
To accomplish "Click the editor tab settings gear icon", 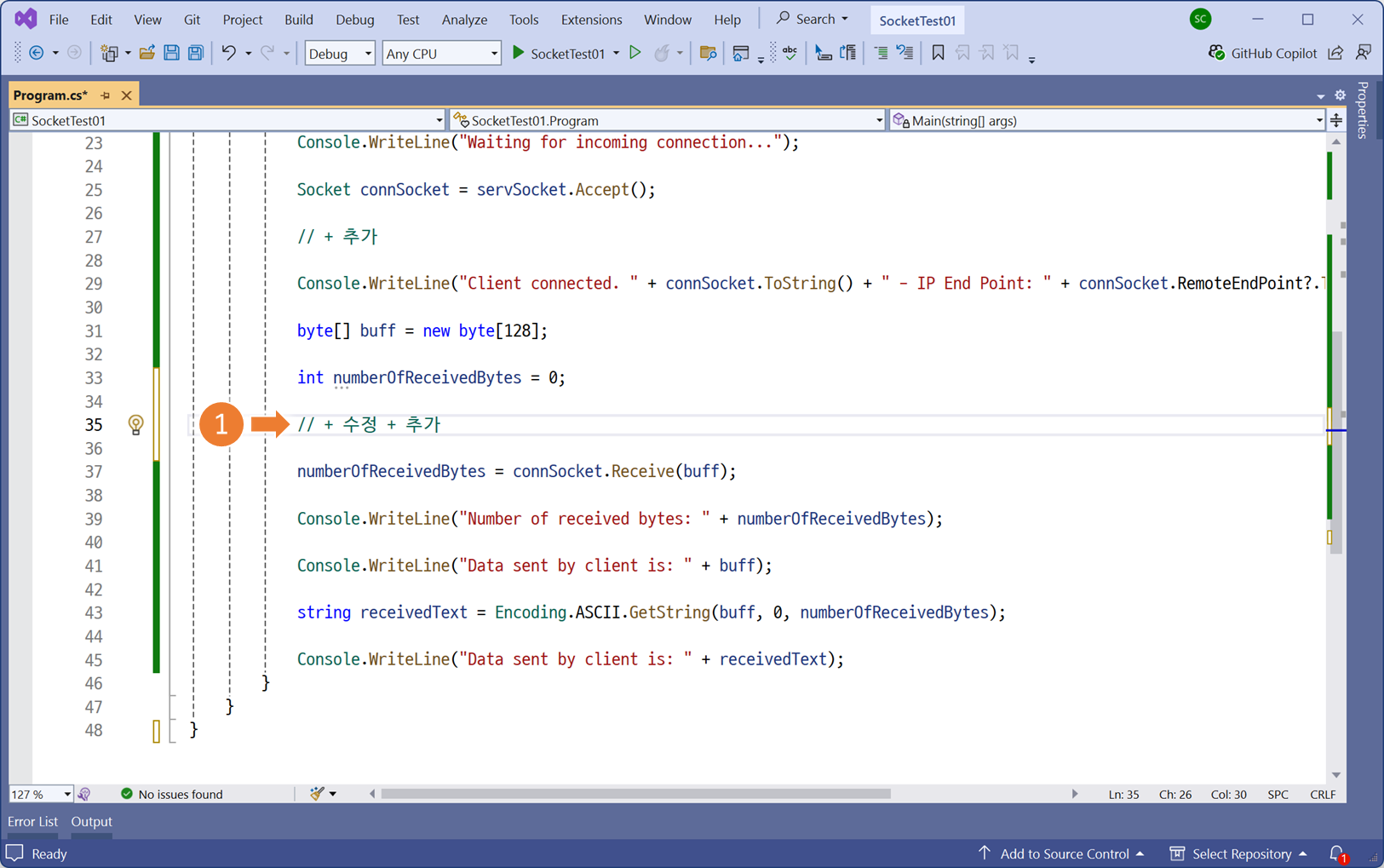I will pos(1340,95).
